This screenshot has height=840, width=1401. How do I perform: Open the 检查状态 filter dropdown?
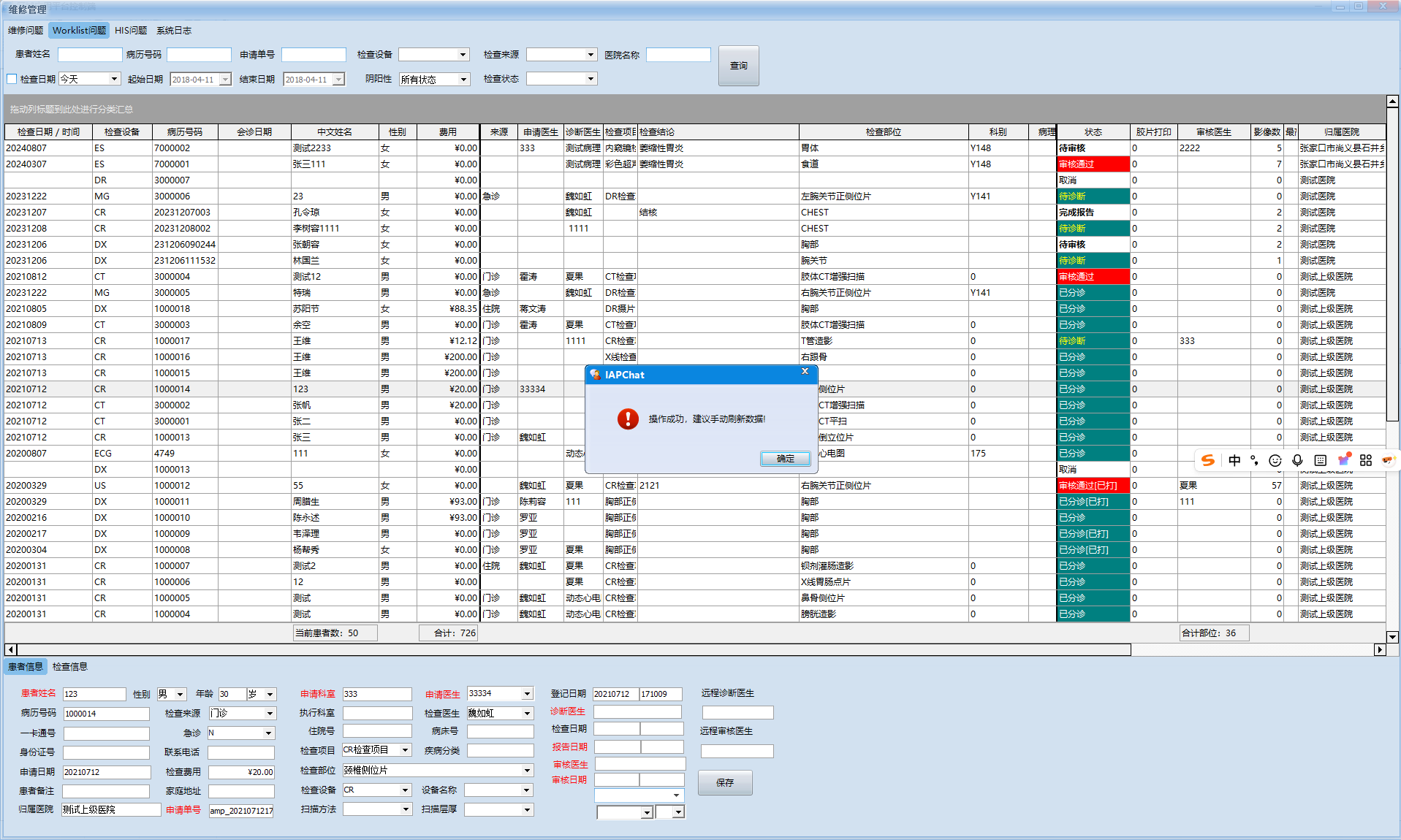click(591, 79)
